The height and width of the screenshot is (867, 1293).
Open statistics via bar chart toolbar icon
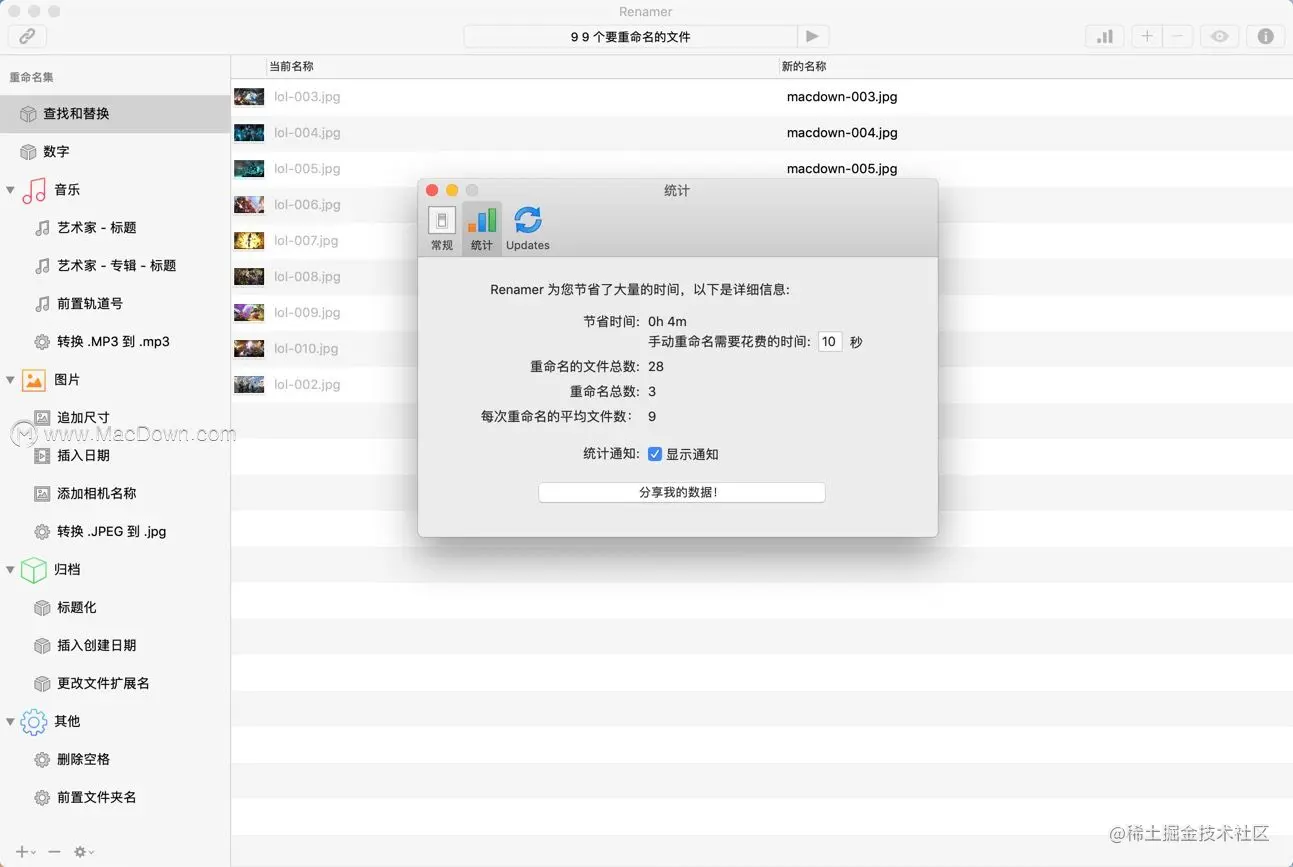click(x=1105, y=36)
